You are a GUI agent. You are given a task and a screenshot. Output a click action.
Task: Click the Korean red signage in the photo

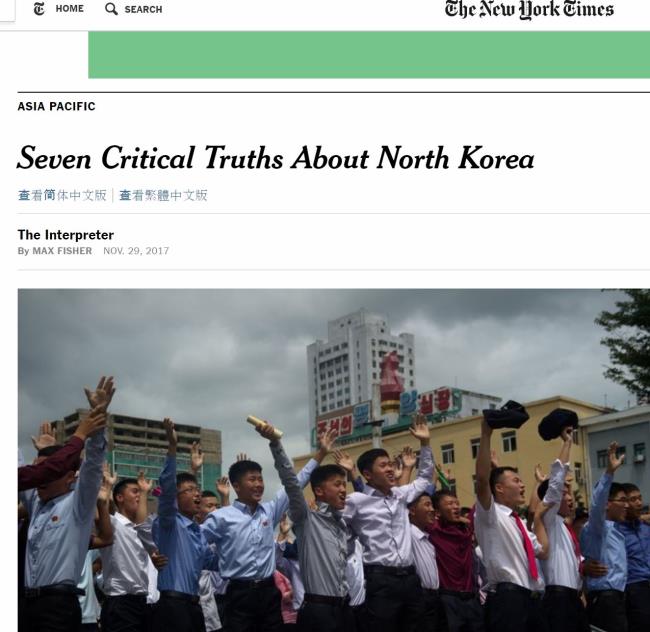pyautogui.click(x=334, y=427)
